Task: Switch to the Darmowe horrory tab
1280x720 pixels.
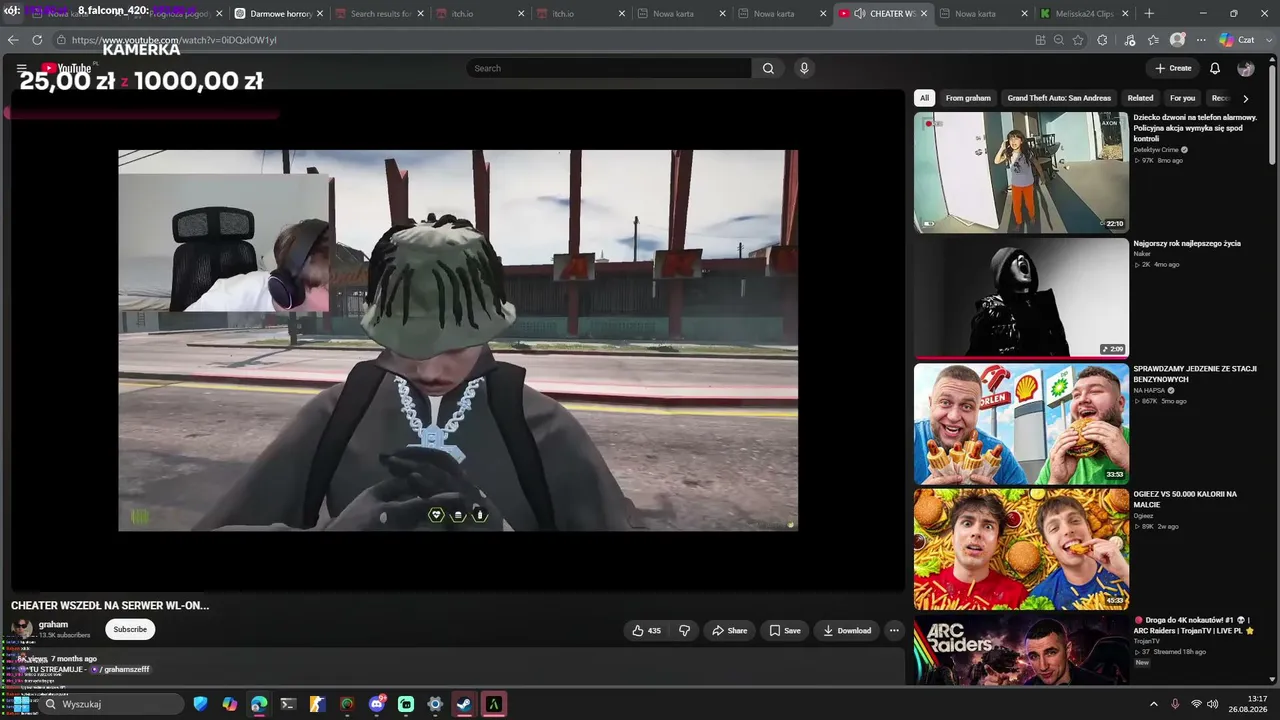Action: click(280, 14)
